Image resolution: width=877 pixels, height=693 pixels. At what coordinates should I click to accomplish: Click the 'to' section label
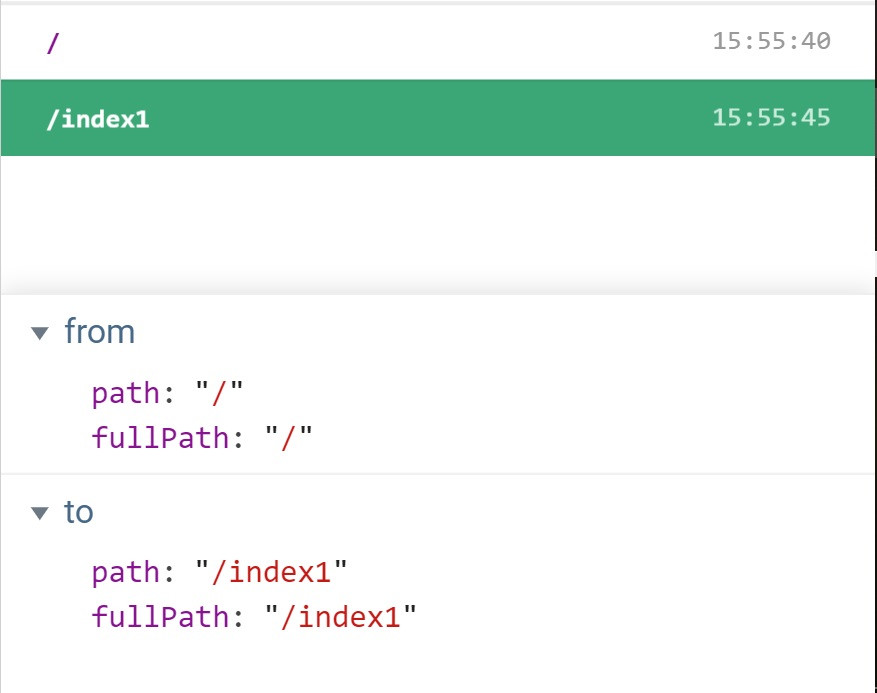click(79, 512)
